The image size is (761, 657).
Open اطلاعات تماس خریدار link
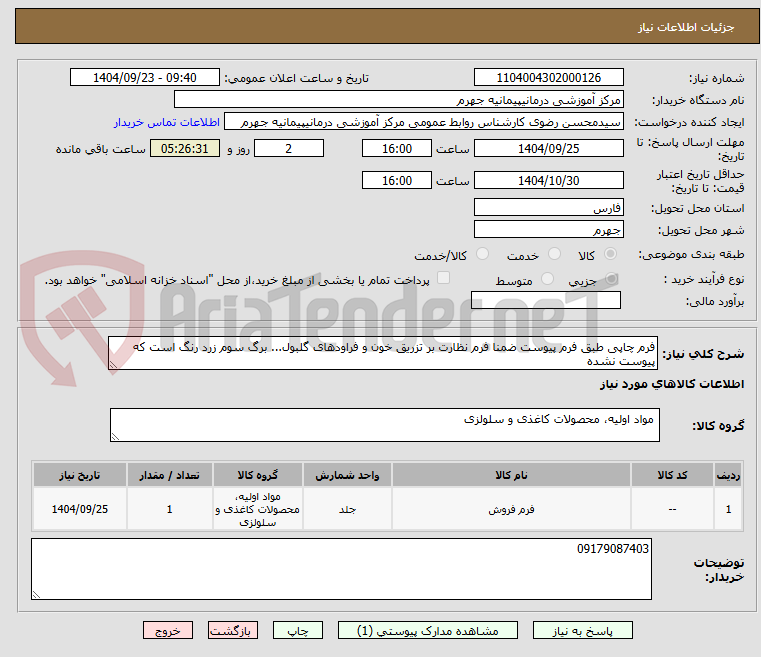click(167, 122)
